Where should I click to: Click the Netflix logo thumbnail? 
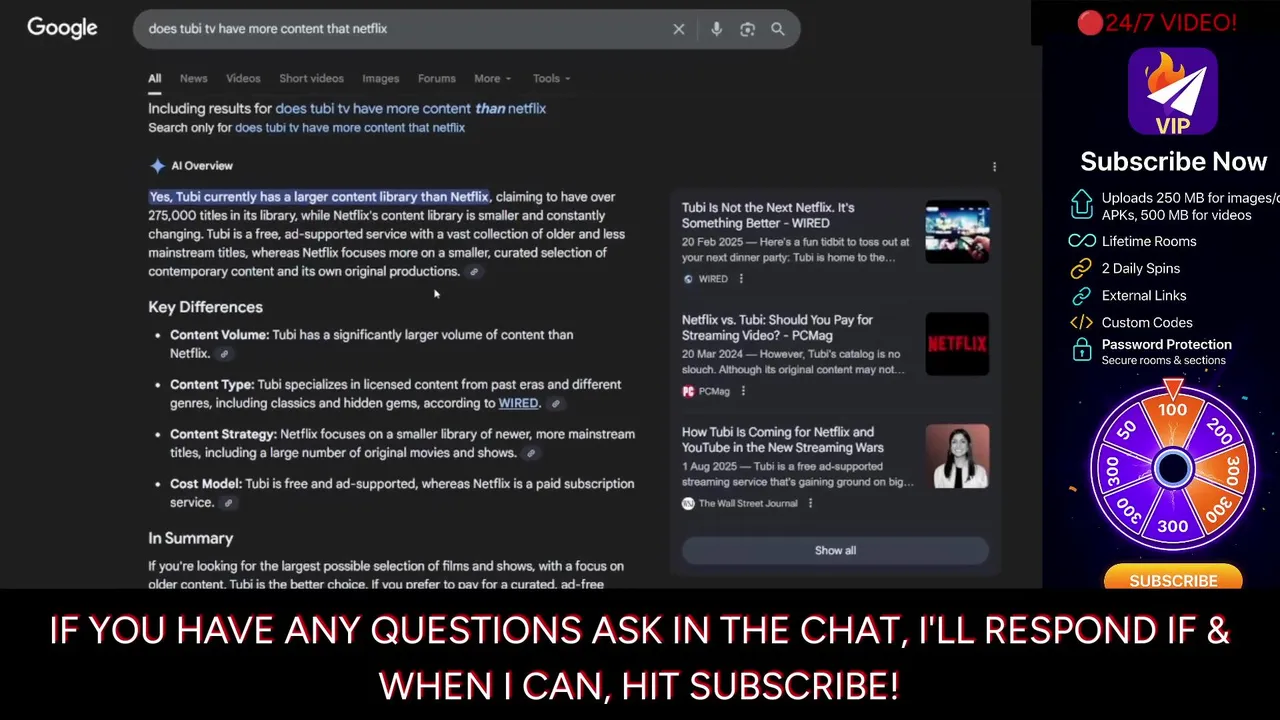(x=957, y=344)
